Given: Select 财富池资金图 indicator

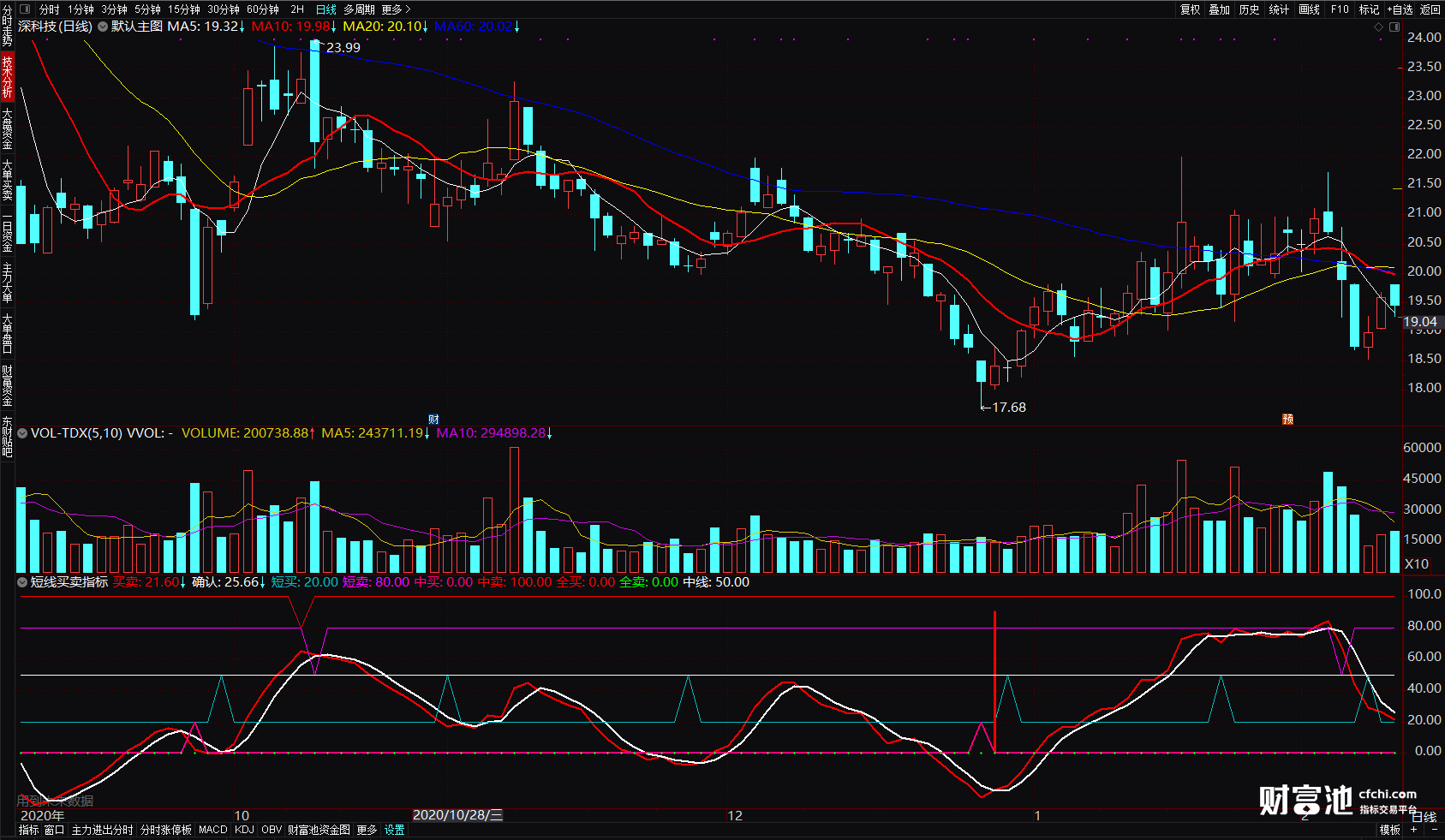Looking at the screenshot, I should pyautogui.click(x=319, y=830).
